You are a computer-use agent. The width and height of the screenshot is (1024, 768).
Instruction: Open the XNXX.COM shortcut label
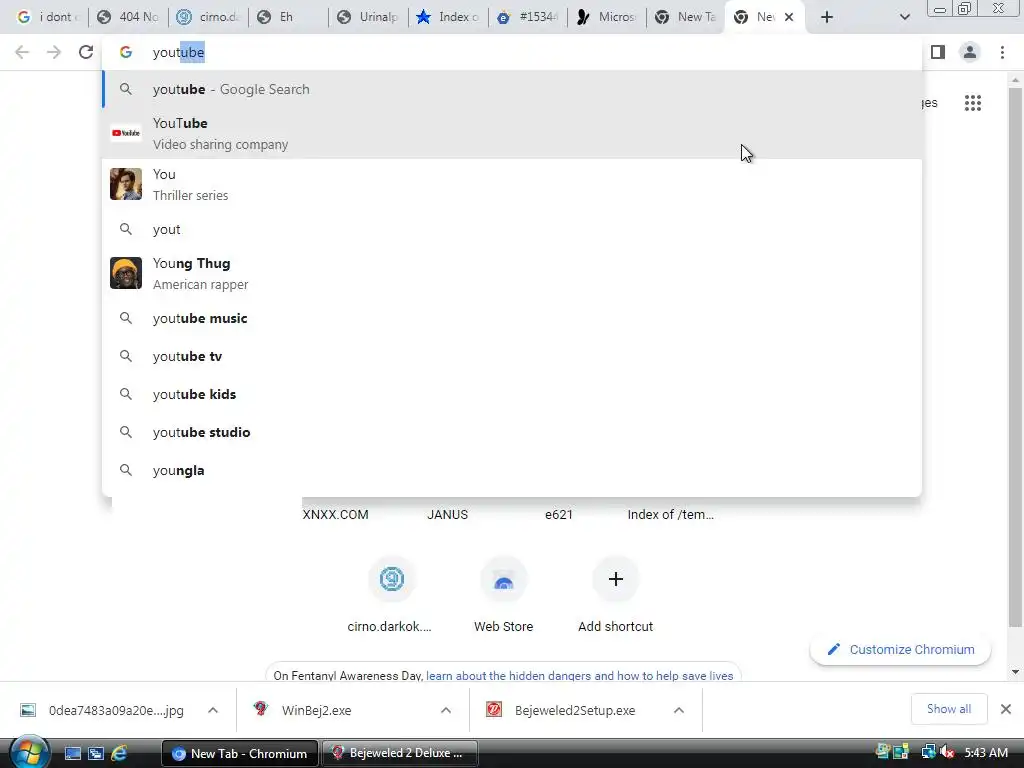coord(335,515)
